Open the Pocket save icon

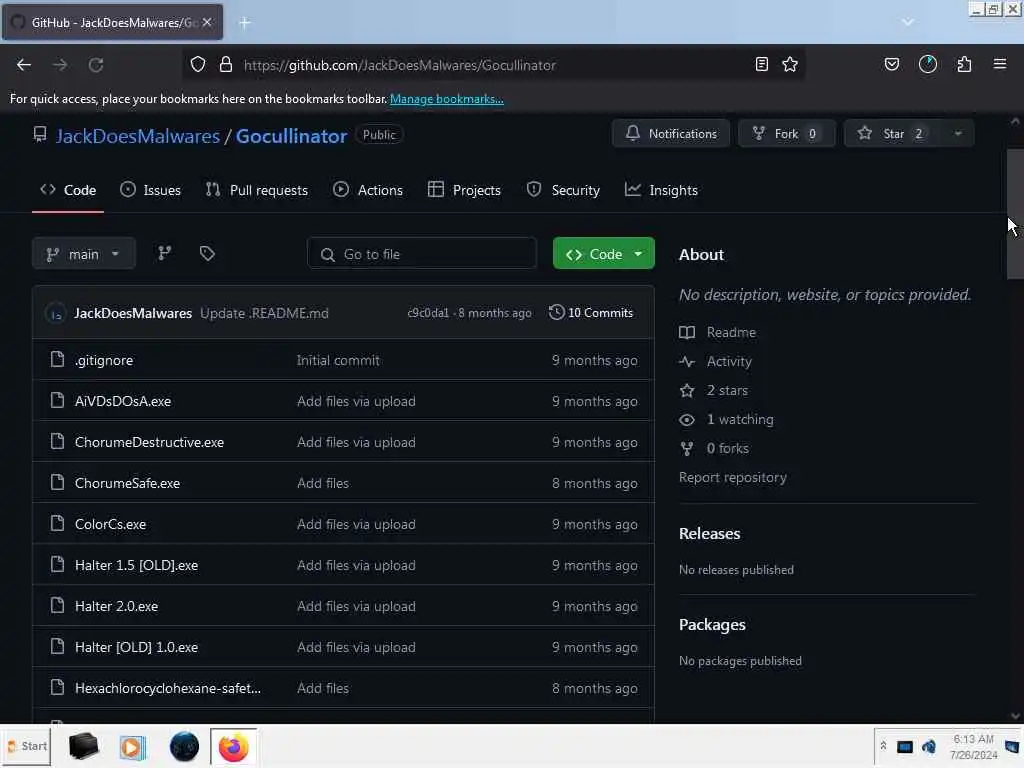pos(891,64)
